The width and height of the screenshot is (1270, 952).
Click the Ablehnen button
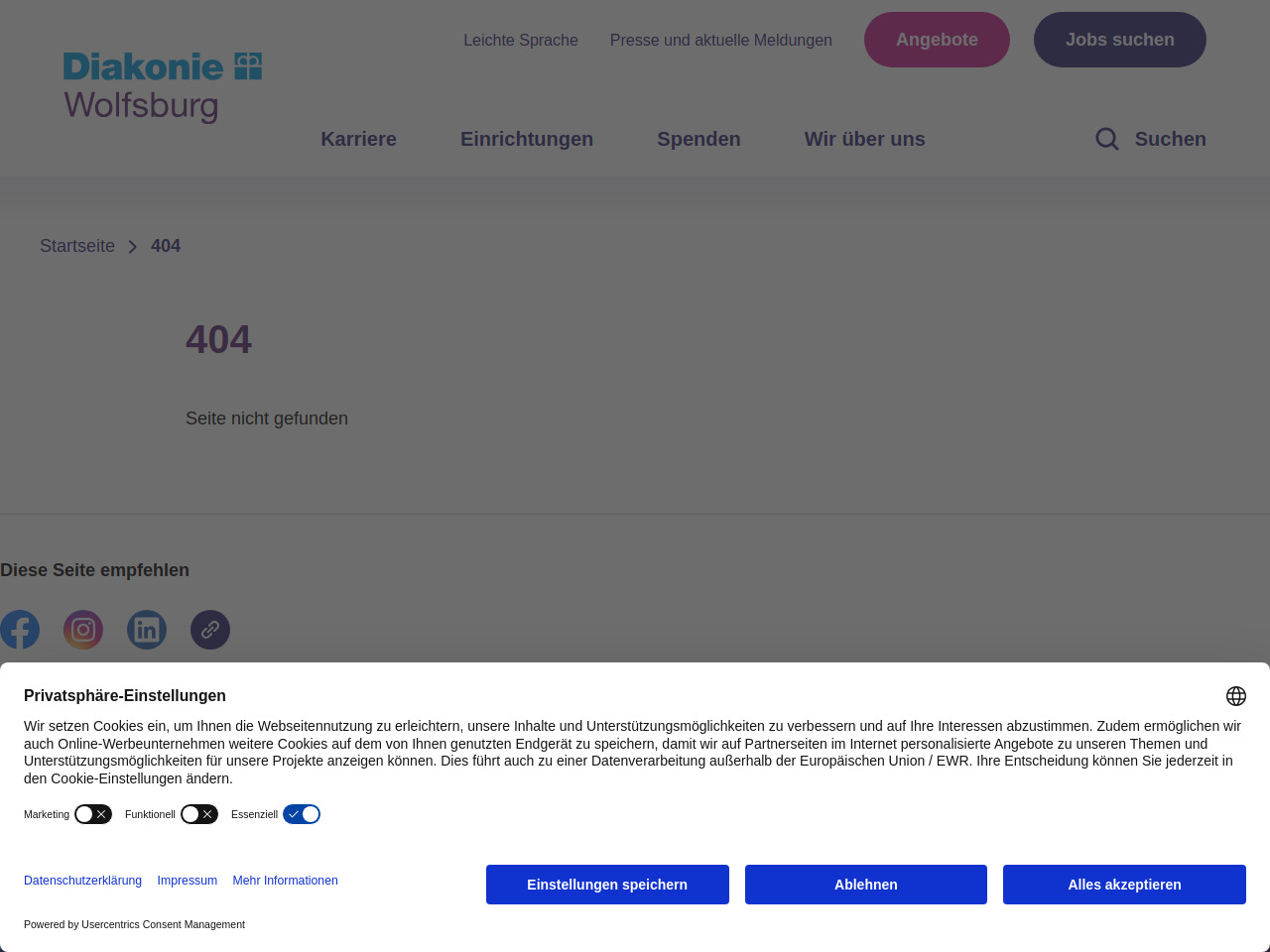pyautogui.click(x=865, y=885)
